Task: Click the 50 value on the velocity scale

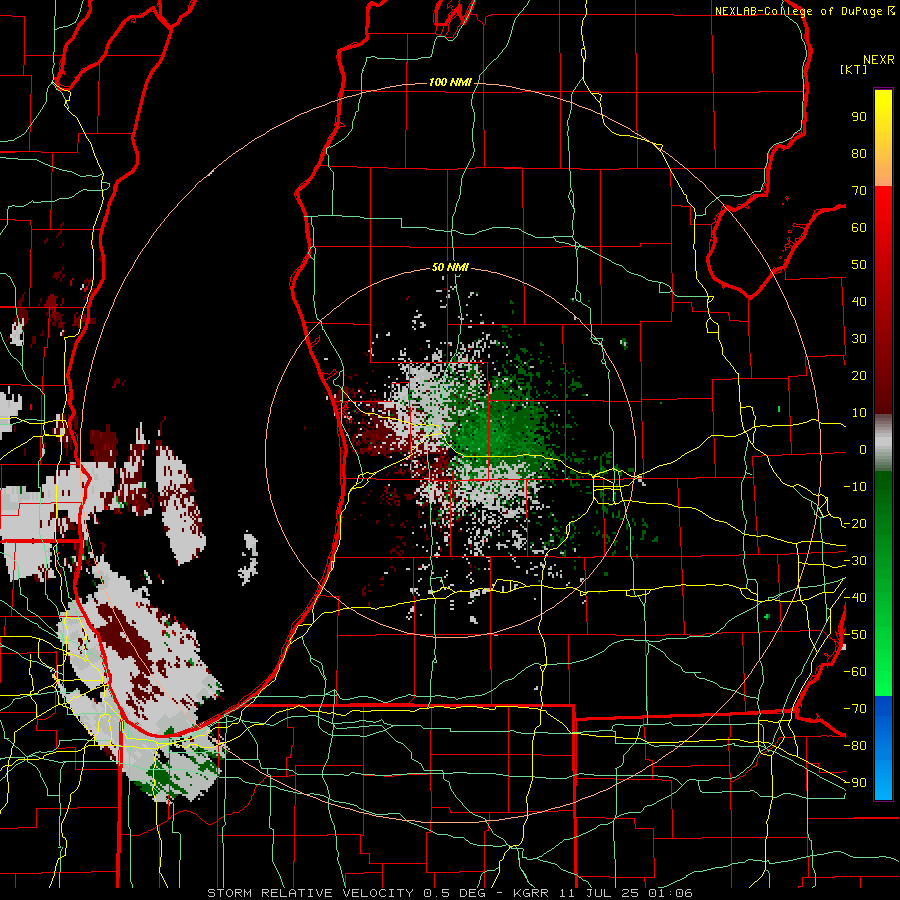Action: pyautogui.click(x=859, y=265)
